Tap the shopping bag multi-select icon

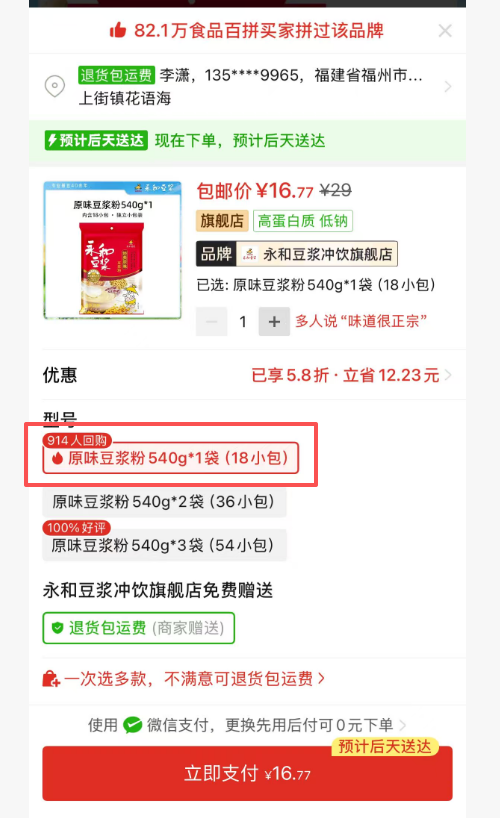pyautogui.click(x=51, y=679)
